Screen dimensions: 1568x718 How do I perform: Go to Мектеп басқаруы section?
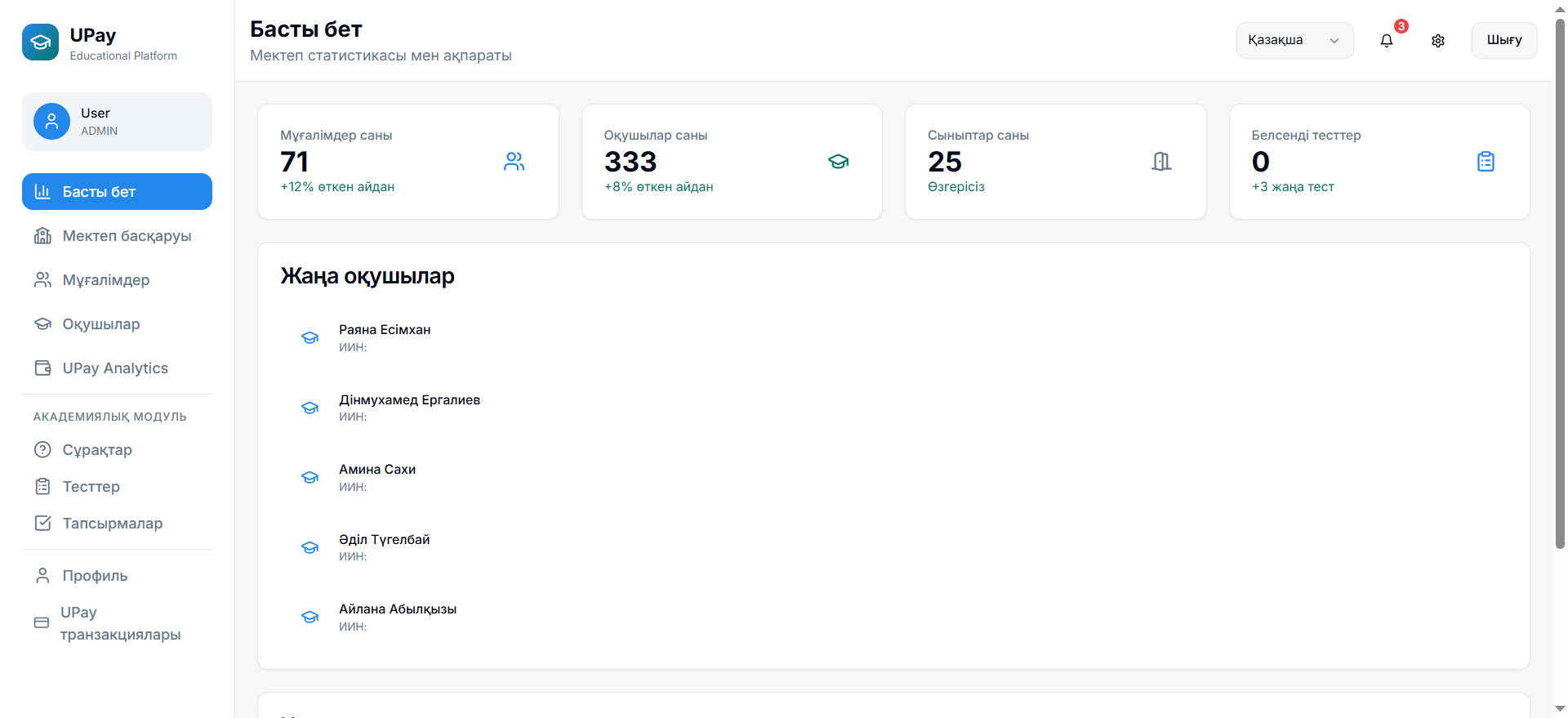click(117, 235)
